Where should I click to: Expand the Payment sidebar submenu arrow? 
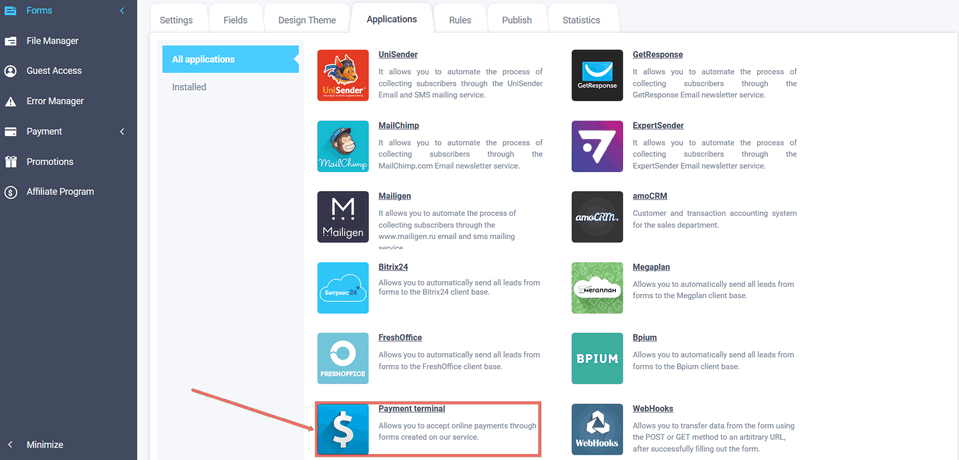[x=122, y=132]
